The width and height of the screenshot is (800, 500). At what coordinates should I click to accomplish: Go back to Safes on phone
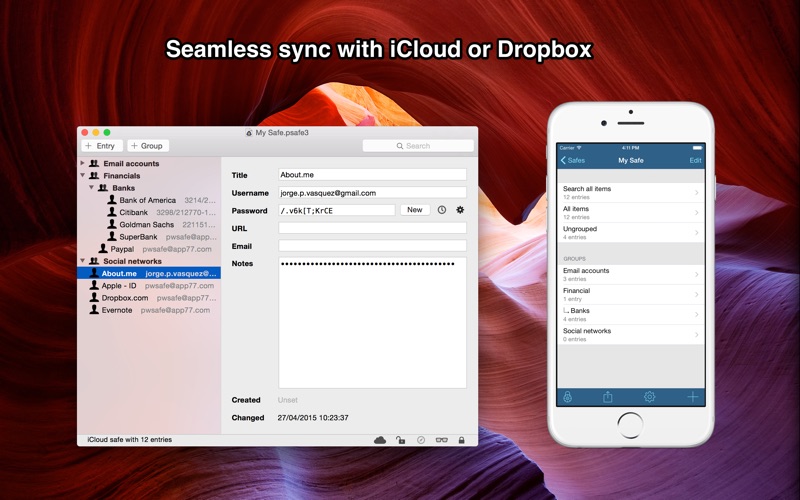(x=572, y=160)
